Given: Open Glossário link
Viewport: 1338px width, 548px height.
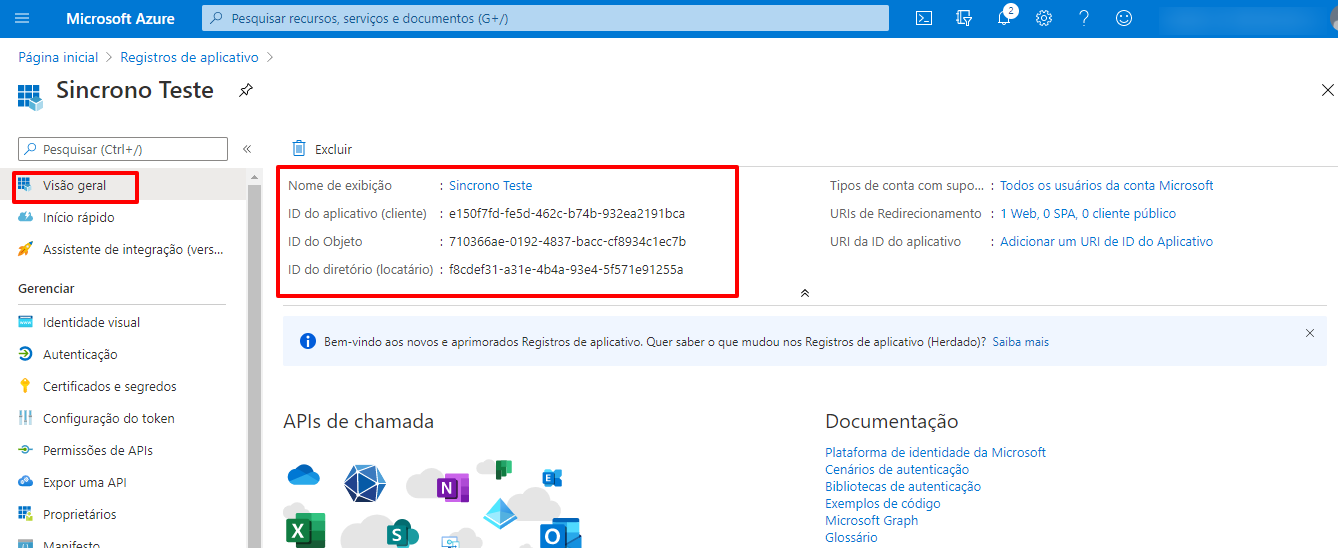Looking at the screenshot, I should (851, 537).
